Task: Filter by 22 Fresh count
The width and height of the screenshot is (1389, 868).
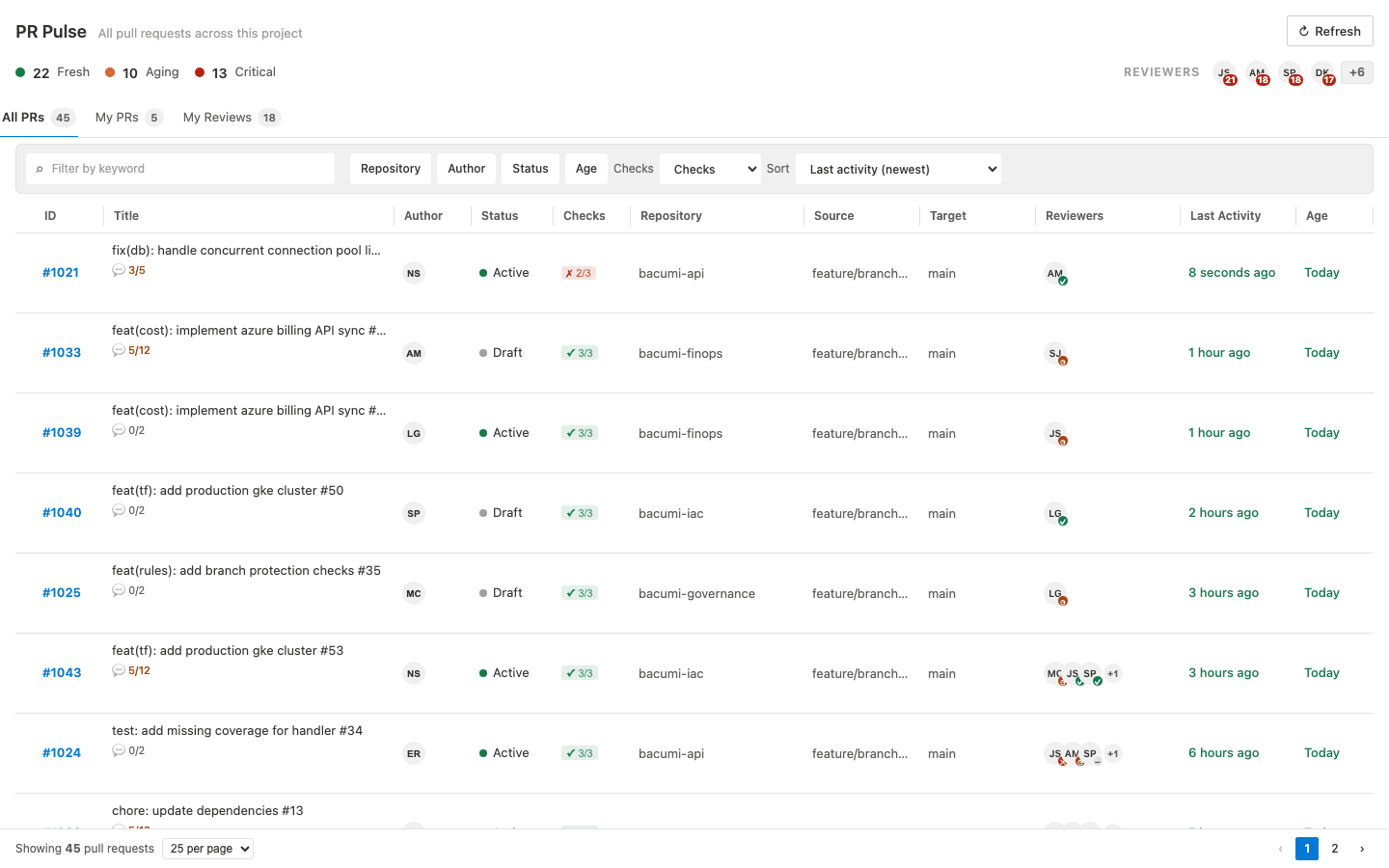Action: 53,72
